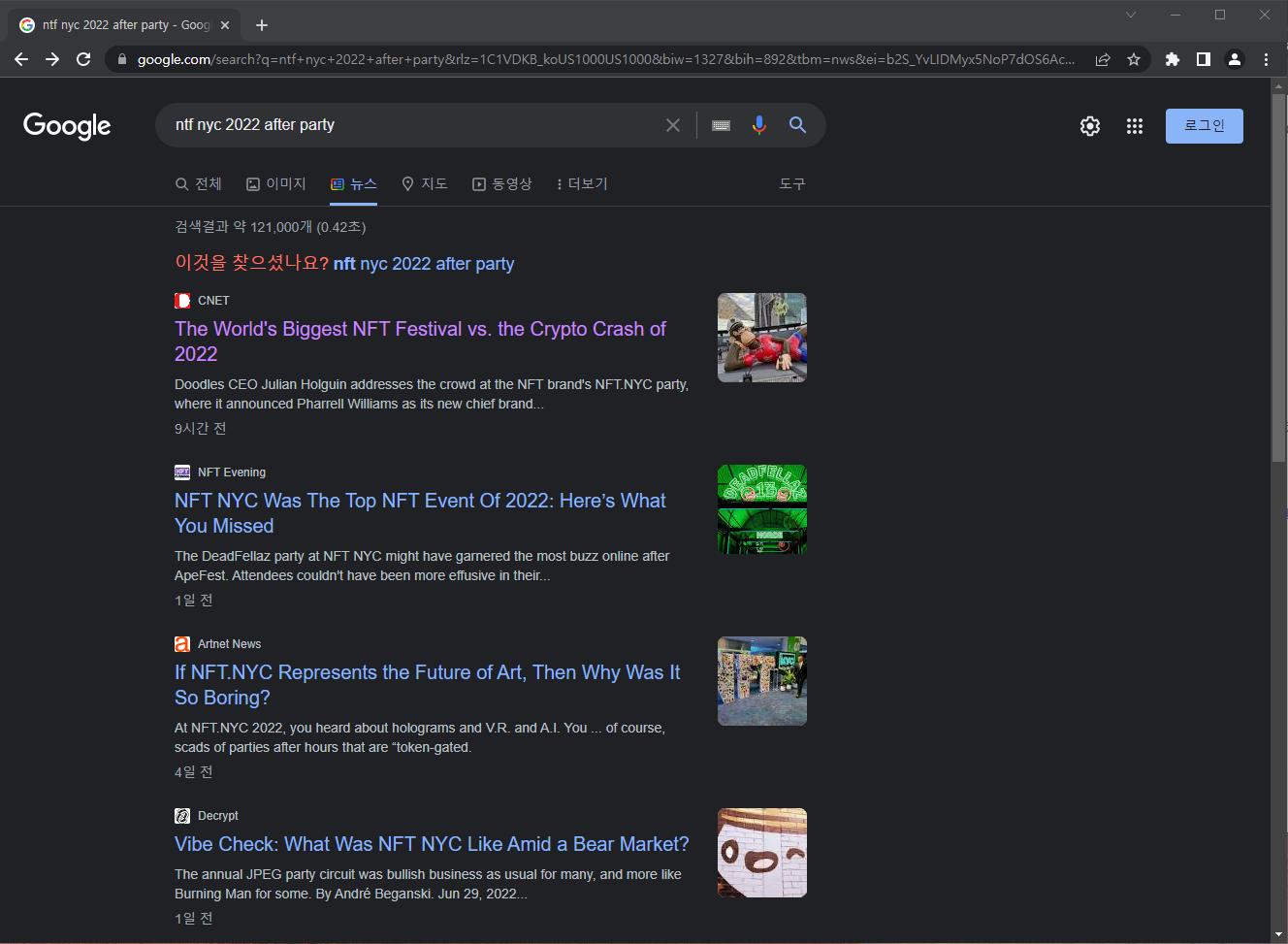The image size is (1288, 944).
Task: Click the CNET source label
Action: point(213,301)
